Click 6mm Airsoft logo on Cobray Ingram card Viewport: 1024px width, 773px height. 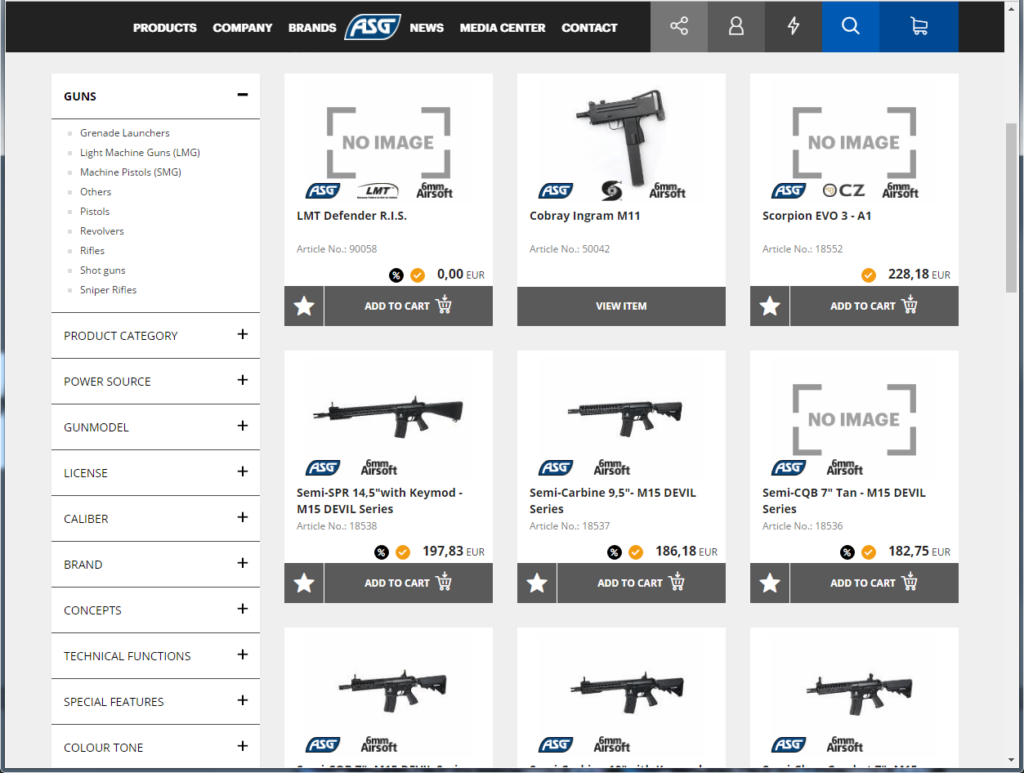pos(667,190)
